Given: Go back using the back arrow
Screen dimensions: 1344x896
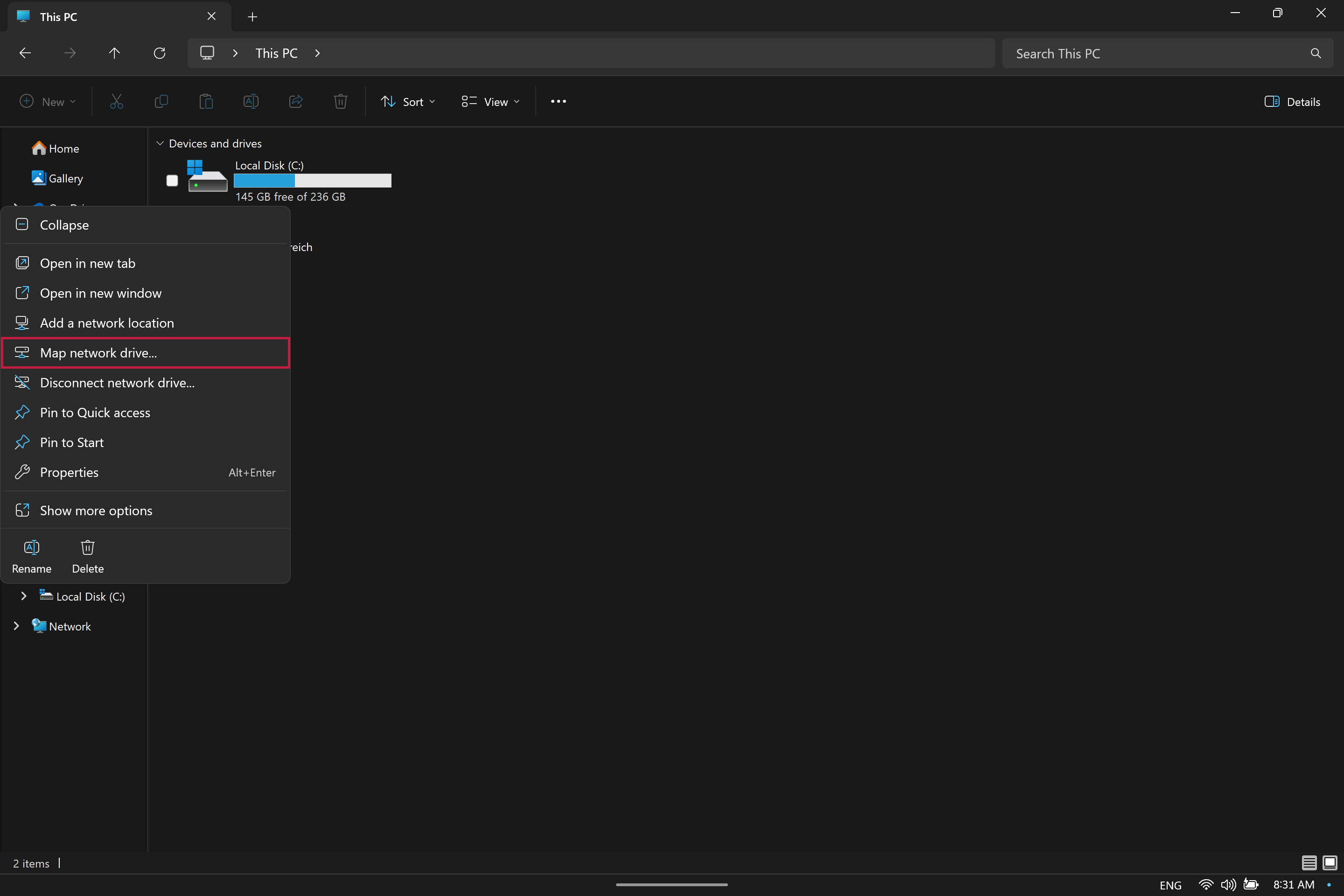Looking at the screenshot, I should [25, 53].
